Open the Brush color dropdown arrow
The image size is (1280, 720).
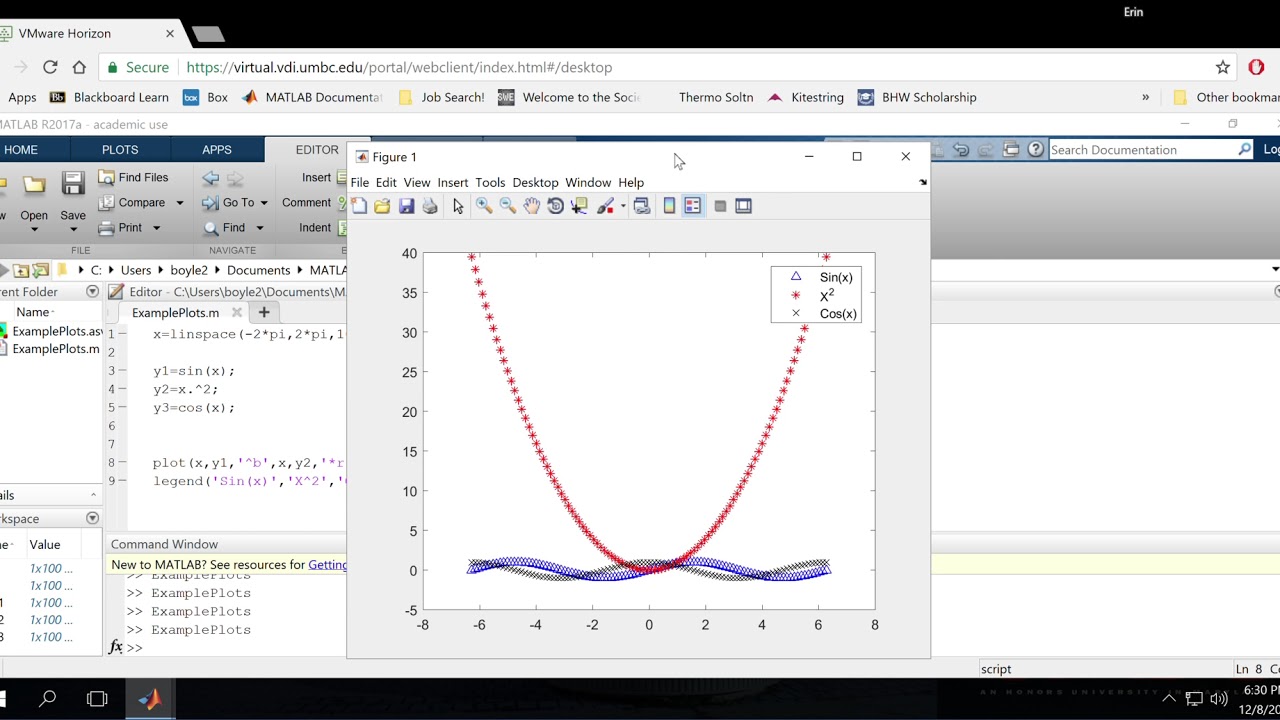point(623,207)
